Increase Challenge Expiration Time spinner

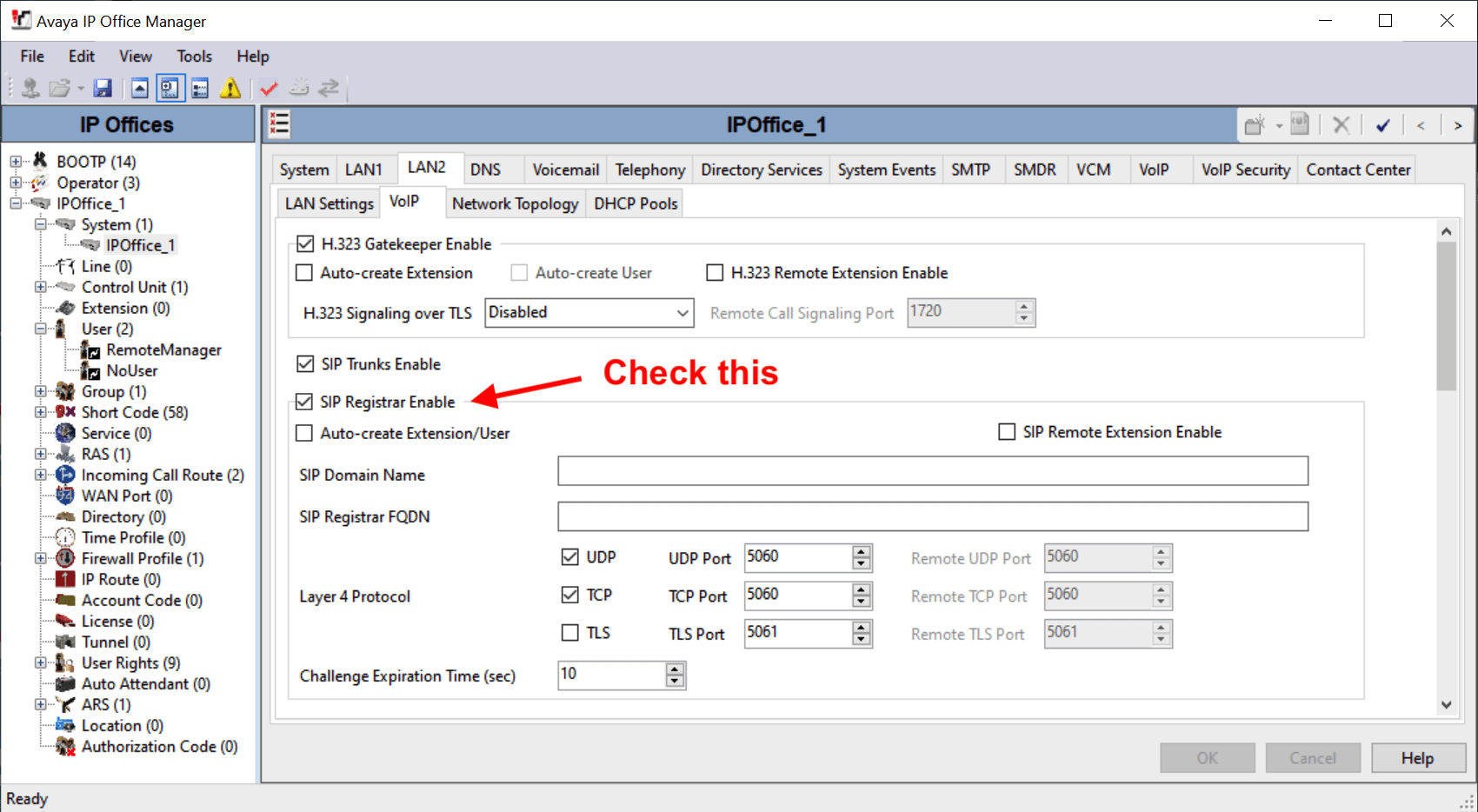(676, 669)
